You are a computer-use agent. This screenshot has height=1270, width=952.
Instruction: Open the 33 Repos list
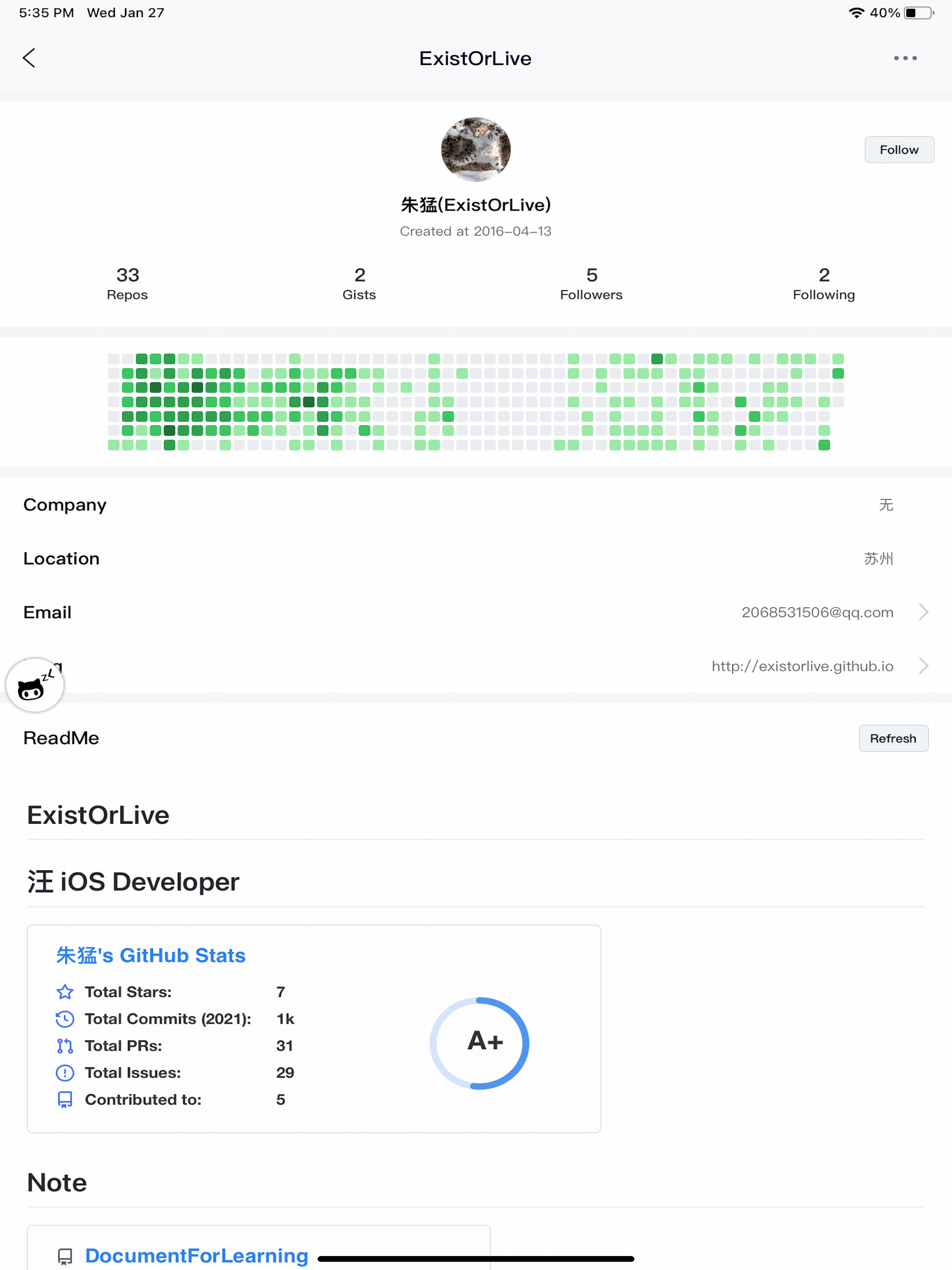coord(127,283)
